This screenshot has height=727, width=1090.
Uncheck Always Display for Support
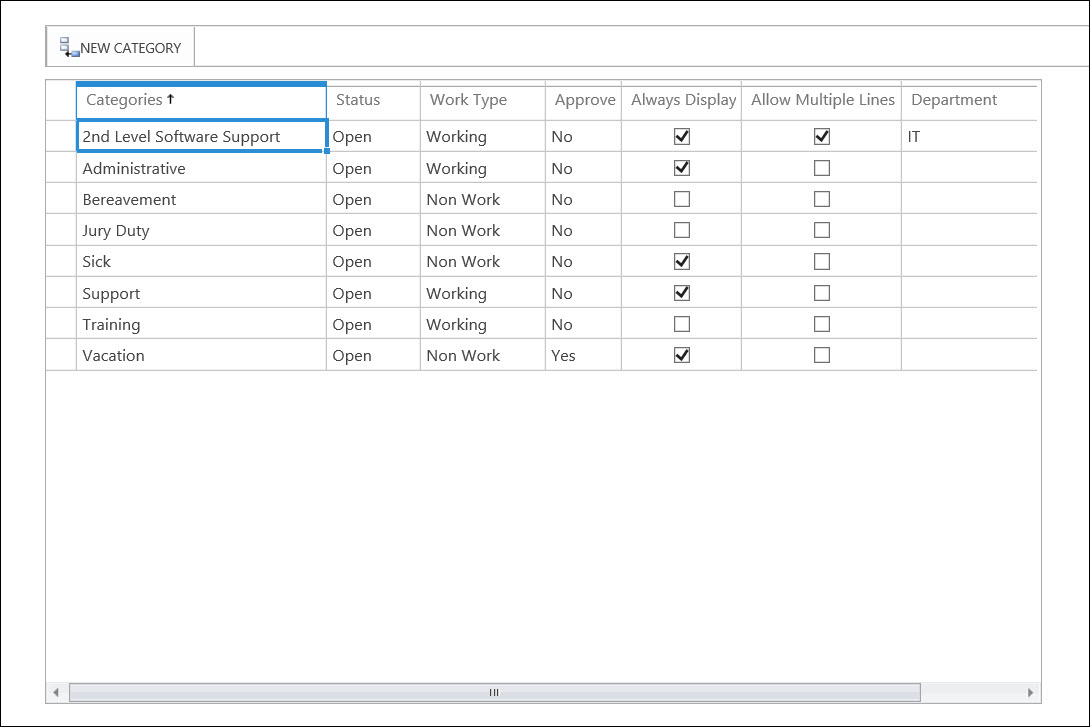(x=682, y=293)
